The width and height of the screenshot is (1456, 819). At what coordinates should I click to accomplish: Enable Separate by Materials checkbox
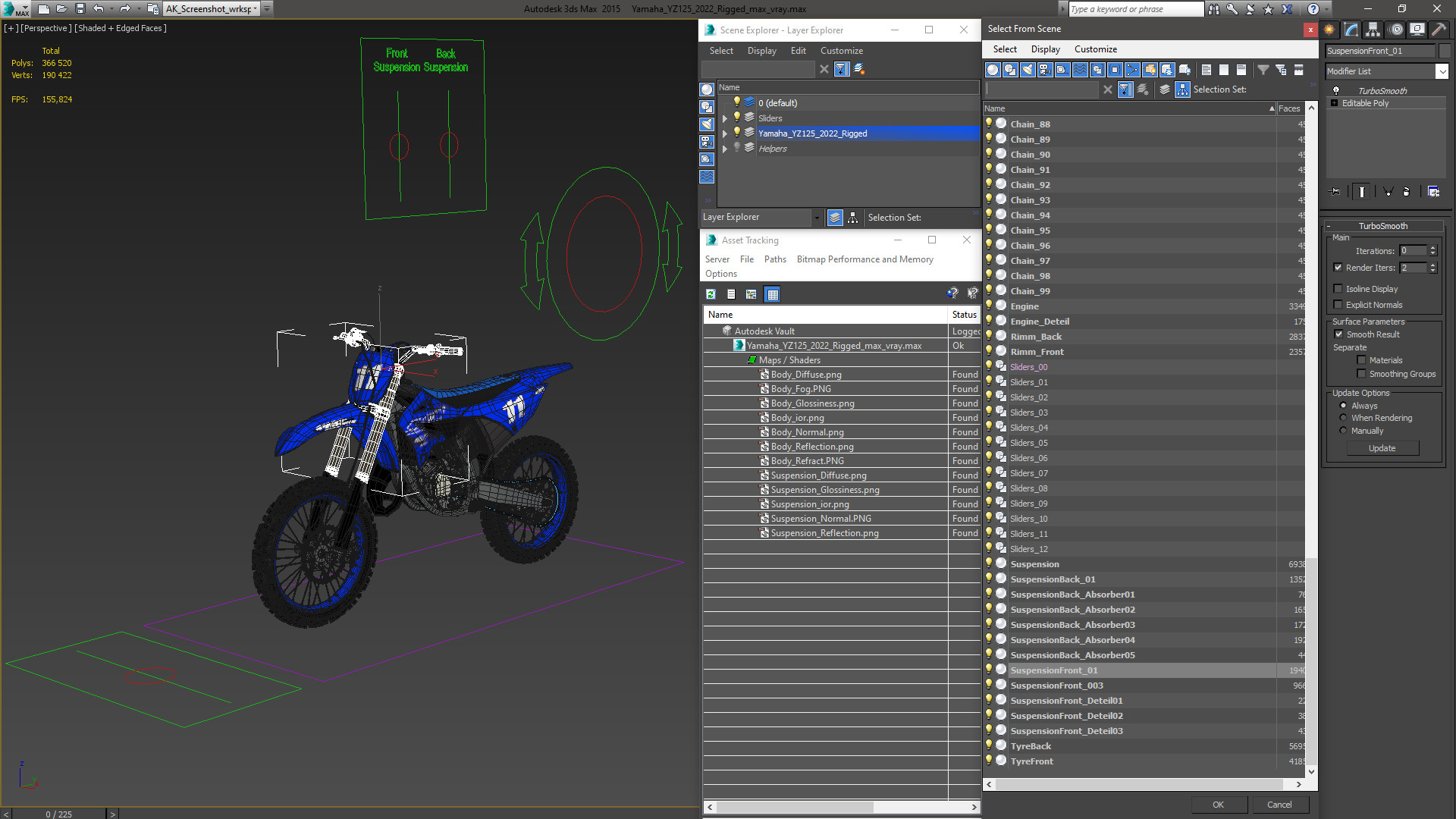tap(1361, 359)
